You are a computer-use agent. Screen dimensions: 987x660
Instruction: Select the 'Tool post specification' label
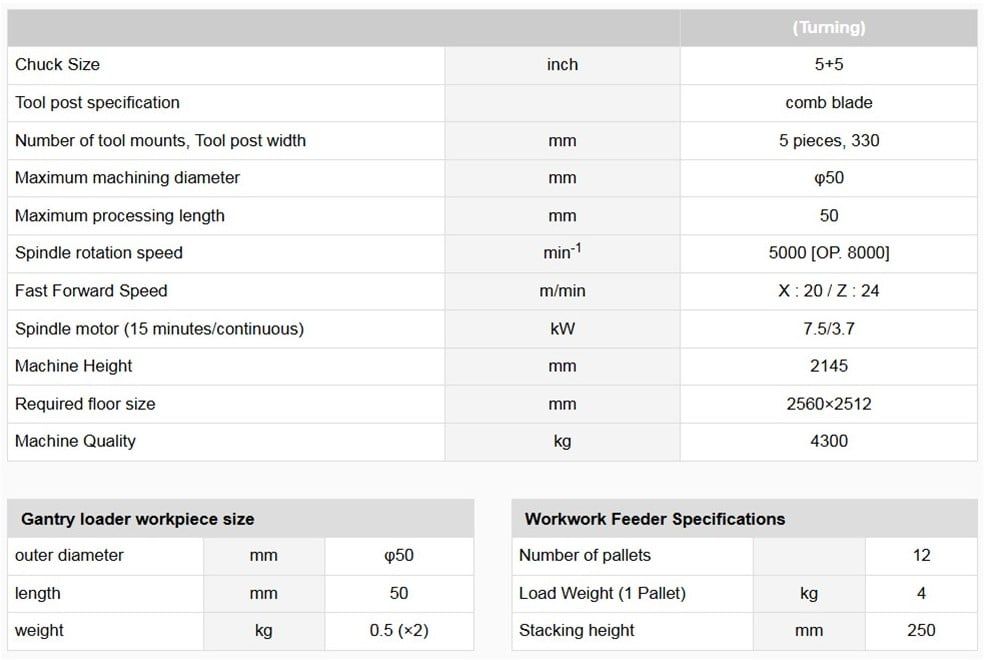pyautogui.click(x=97, y=102)
